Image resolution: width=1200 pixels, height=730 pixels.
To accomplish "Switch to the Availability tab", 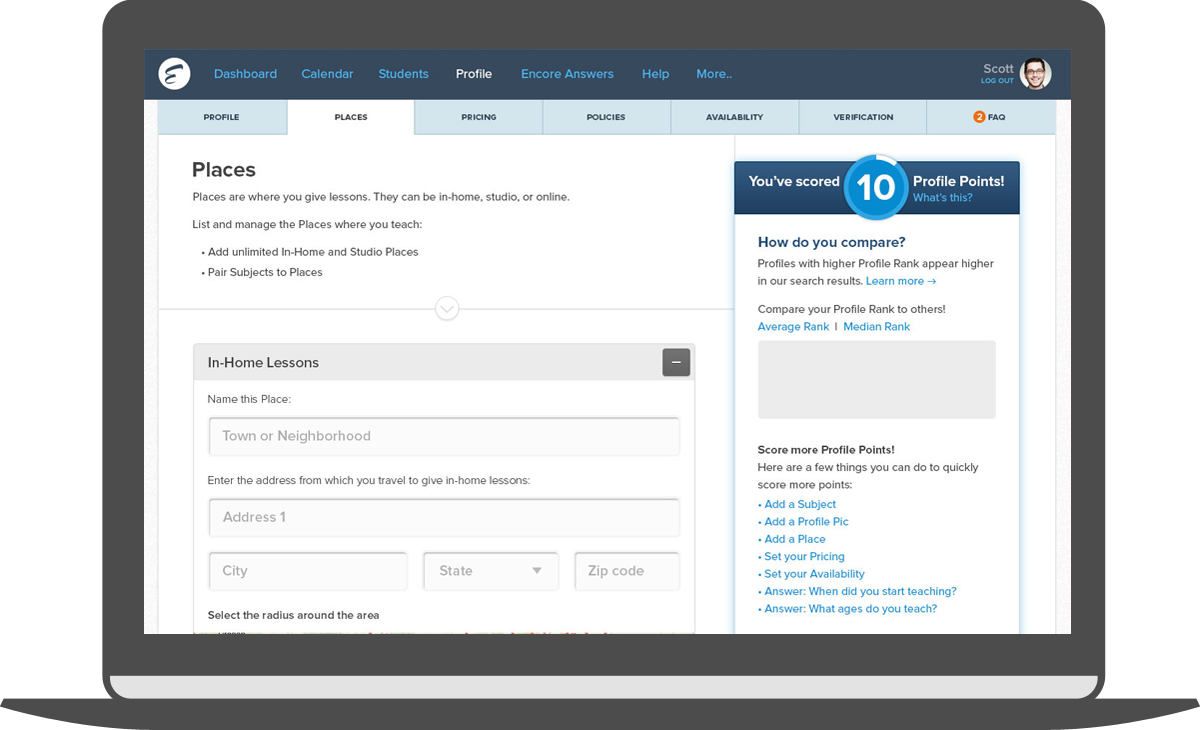I will point(734,117).
